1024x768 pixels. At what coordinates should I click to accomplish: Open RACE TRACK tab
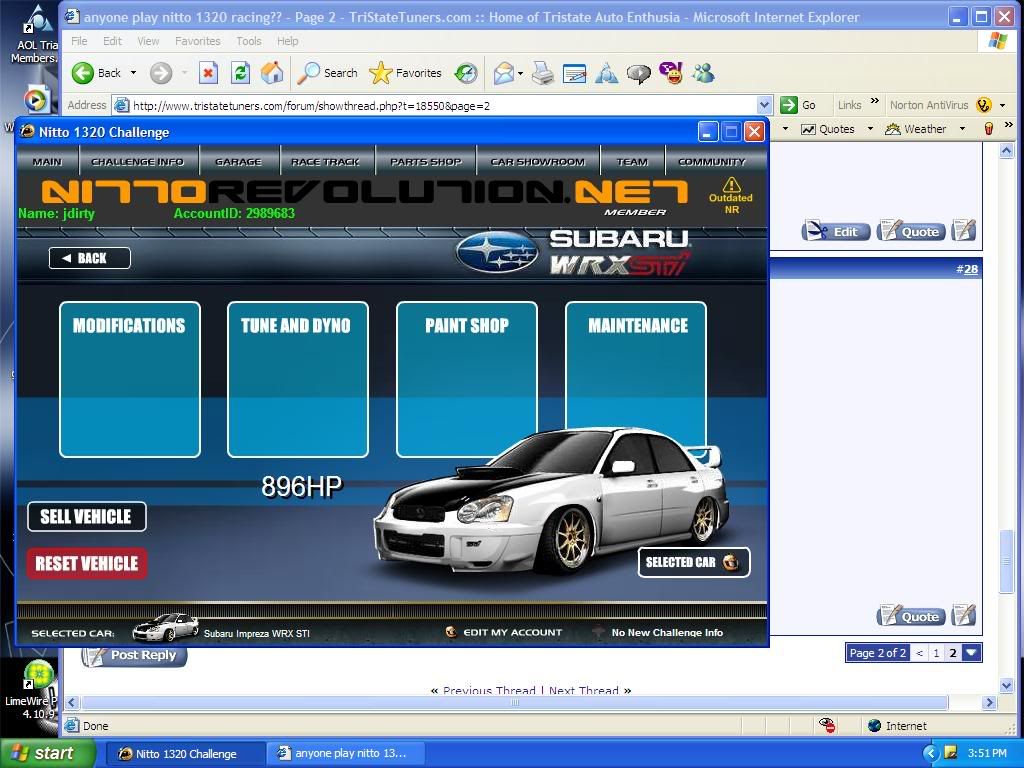[325, 161]
